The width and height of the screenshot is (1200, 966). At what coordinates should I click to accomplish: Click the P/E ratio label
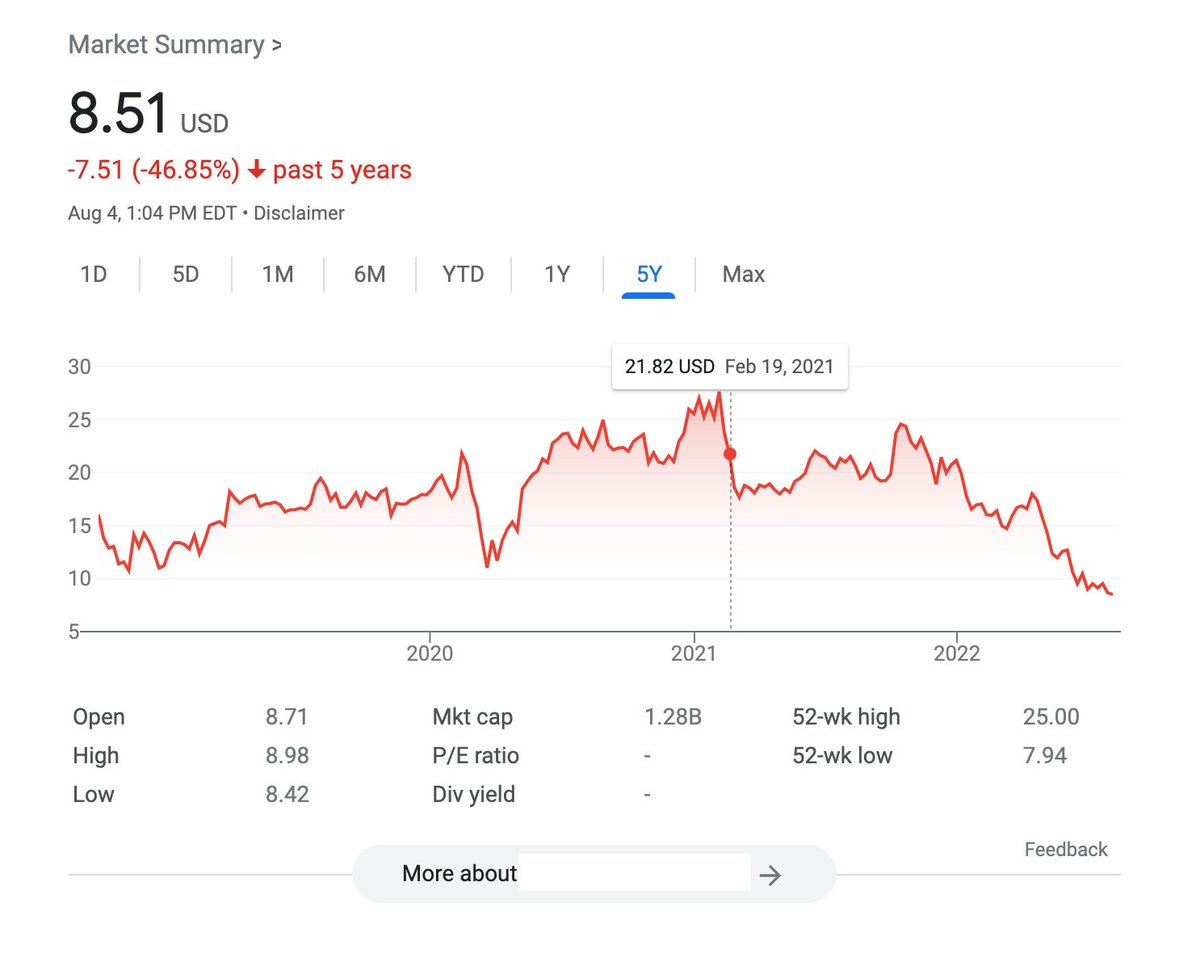click(x=476, y=756)
